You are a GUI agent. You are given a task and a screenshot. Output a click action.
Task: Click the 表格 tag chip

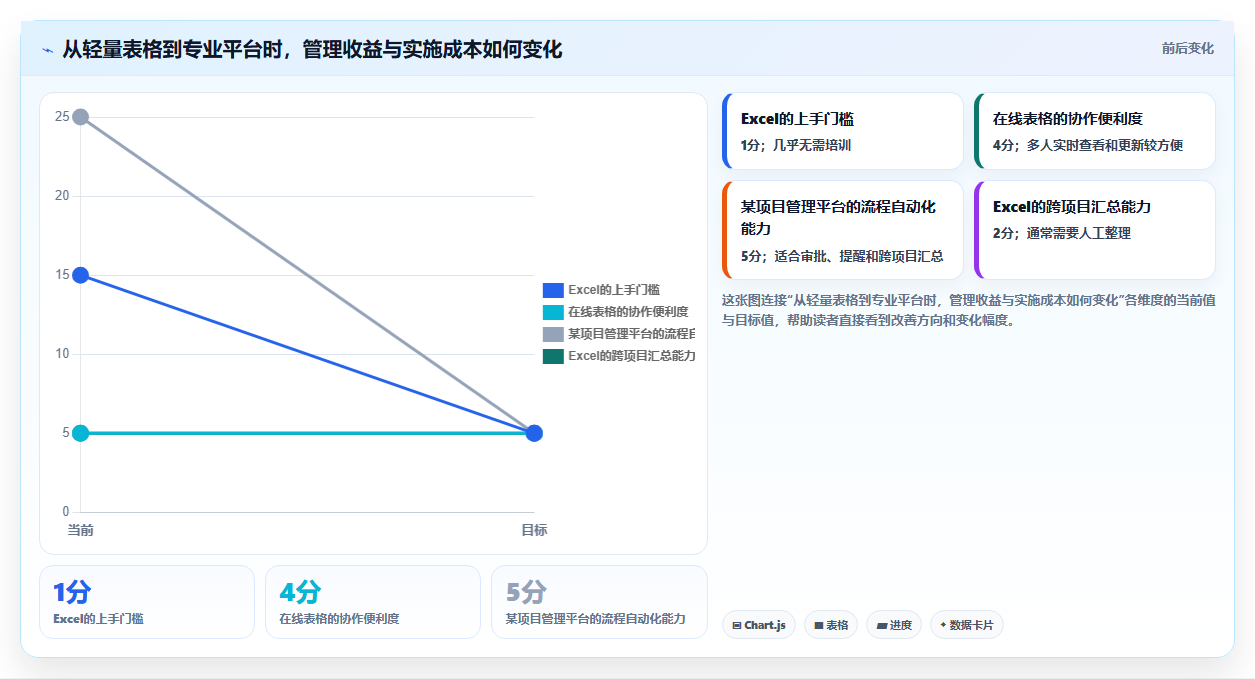831,625
